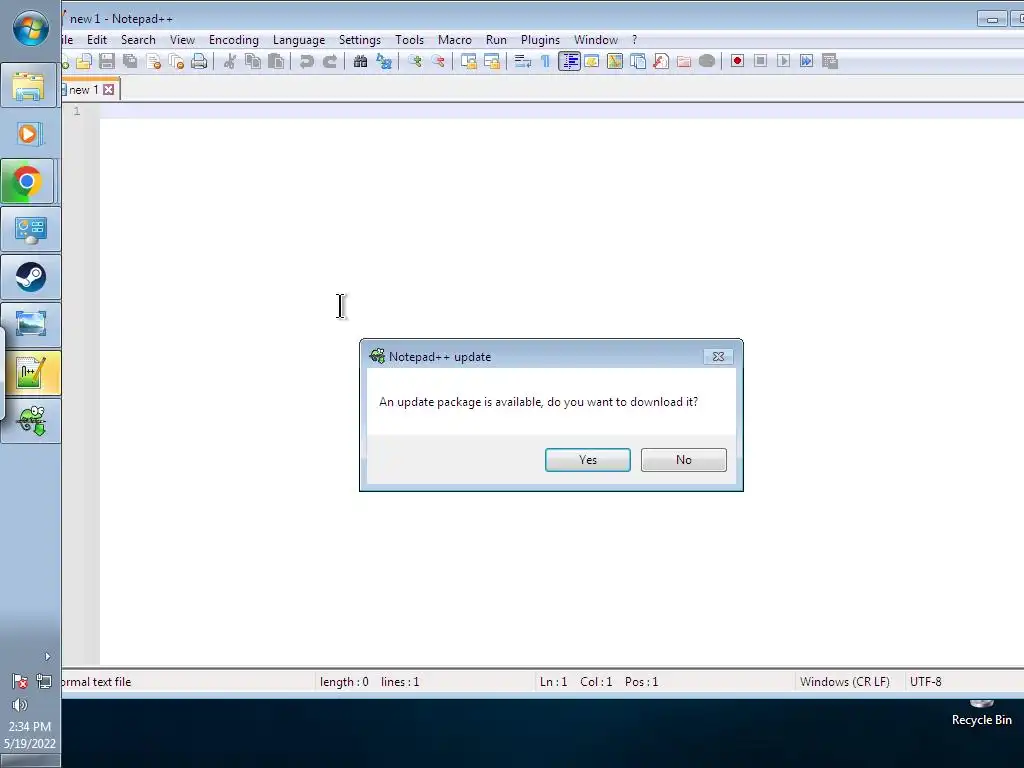Click the Playback macro icon

click(784, 61)
